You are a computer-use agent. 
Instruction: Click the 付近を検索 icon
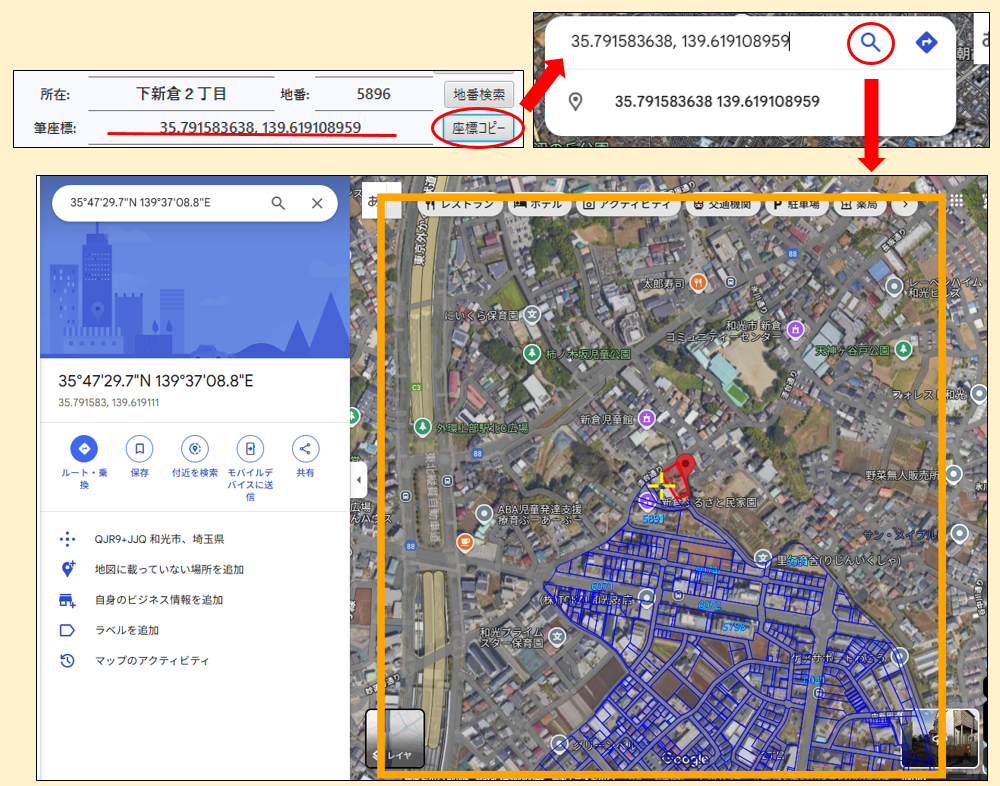click(x=195, y=449)
